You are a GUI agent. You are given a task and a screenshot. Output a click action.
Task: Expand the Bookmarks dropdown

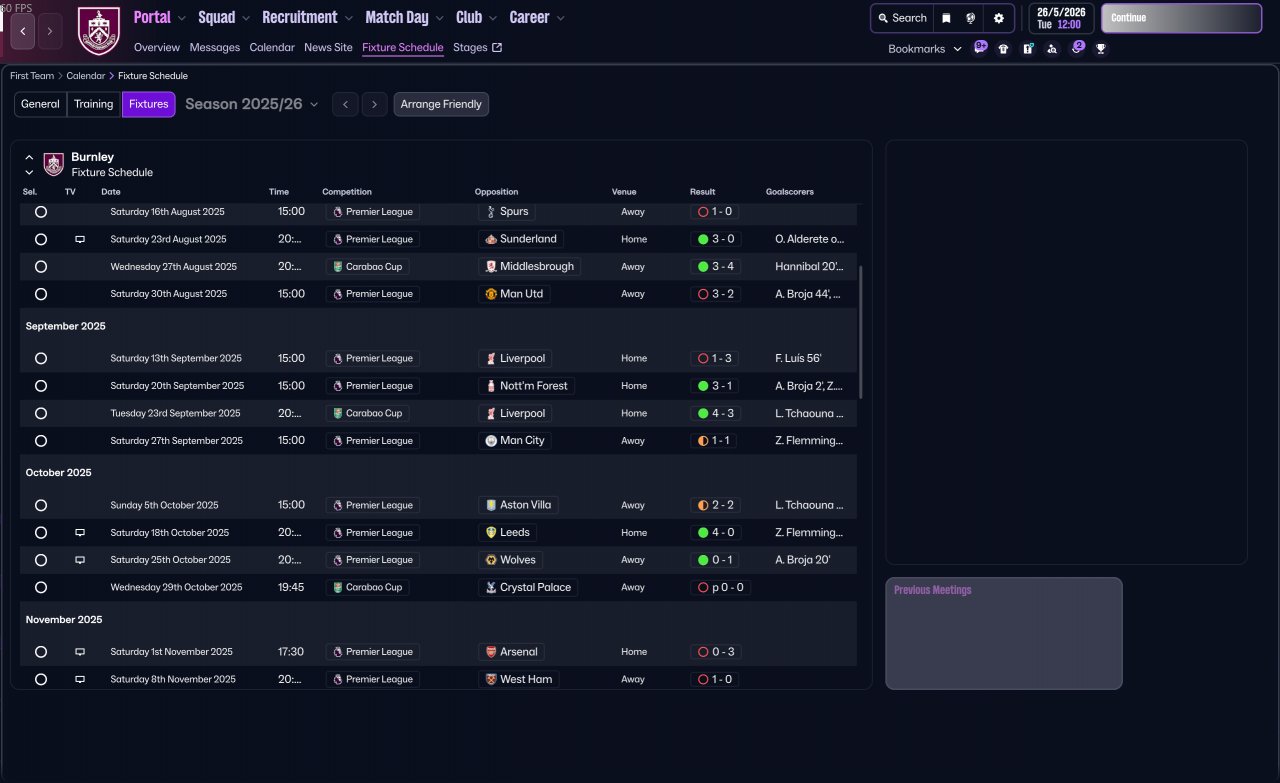click(924, 48)
